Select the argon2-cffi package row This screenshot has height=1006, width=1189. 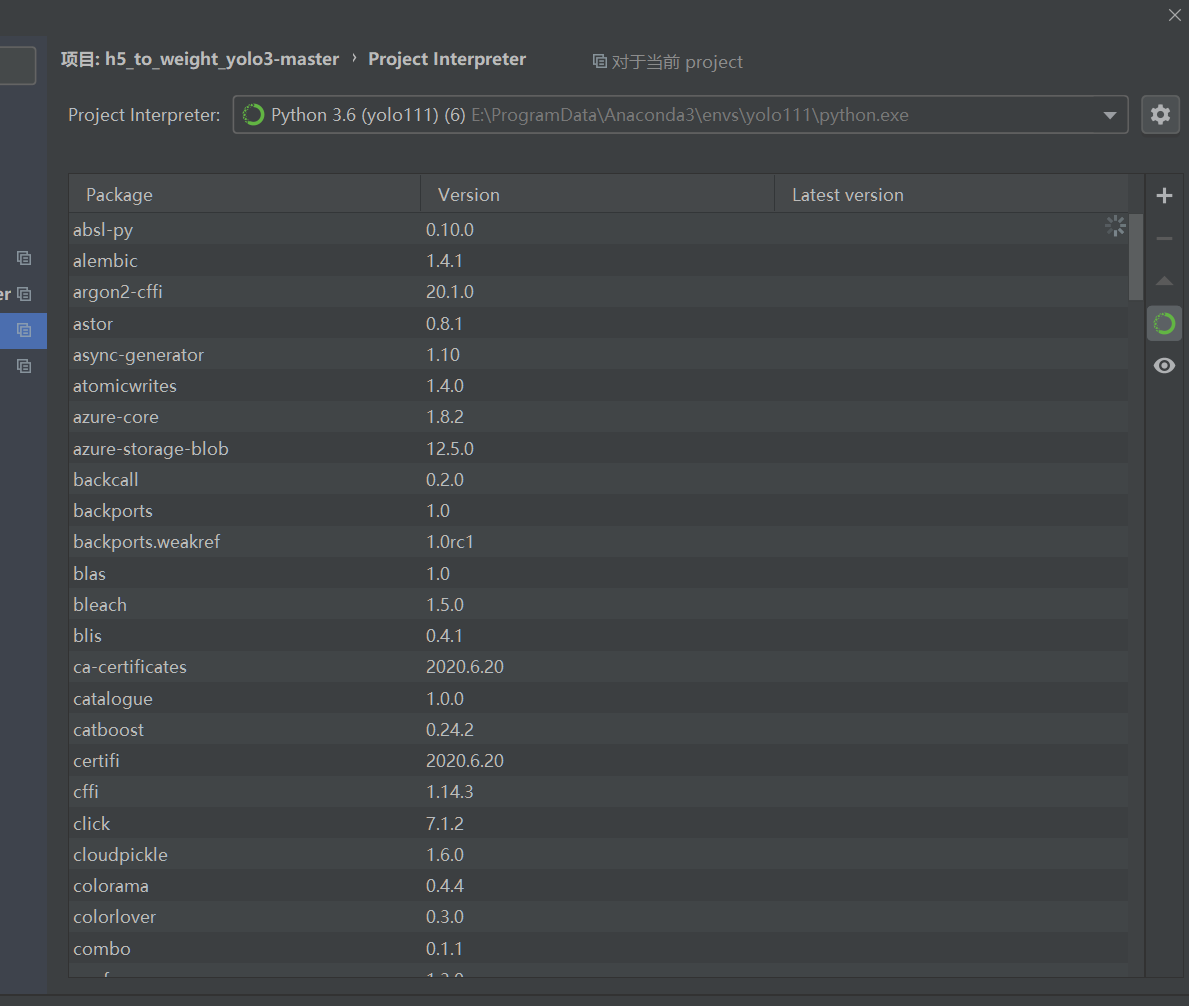598,292
